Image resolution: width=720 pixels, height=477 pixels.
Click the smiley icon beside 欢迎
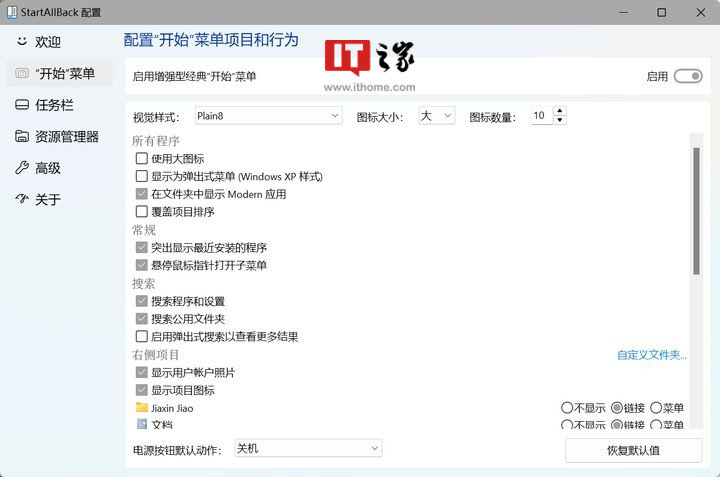click(x=22, y=41)
